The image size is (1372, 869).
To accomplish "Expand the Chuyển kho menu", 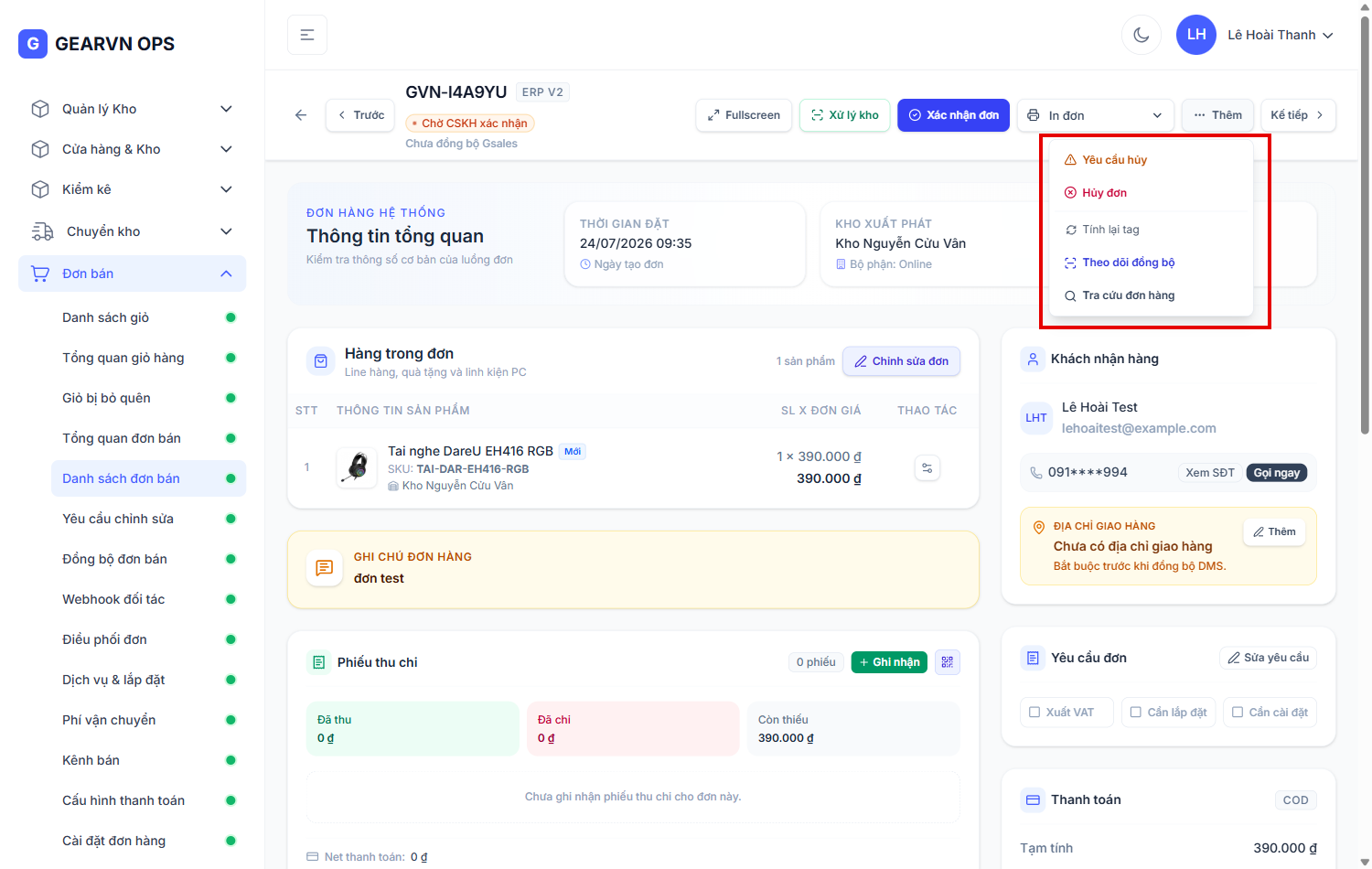I will [x=226, y=231].
